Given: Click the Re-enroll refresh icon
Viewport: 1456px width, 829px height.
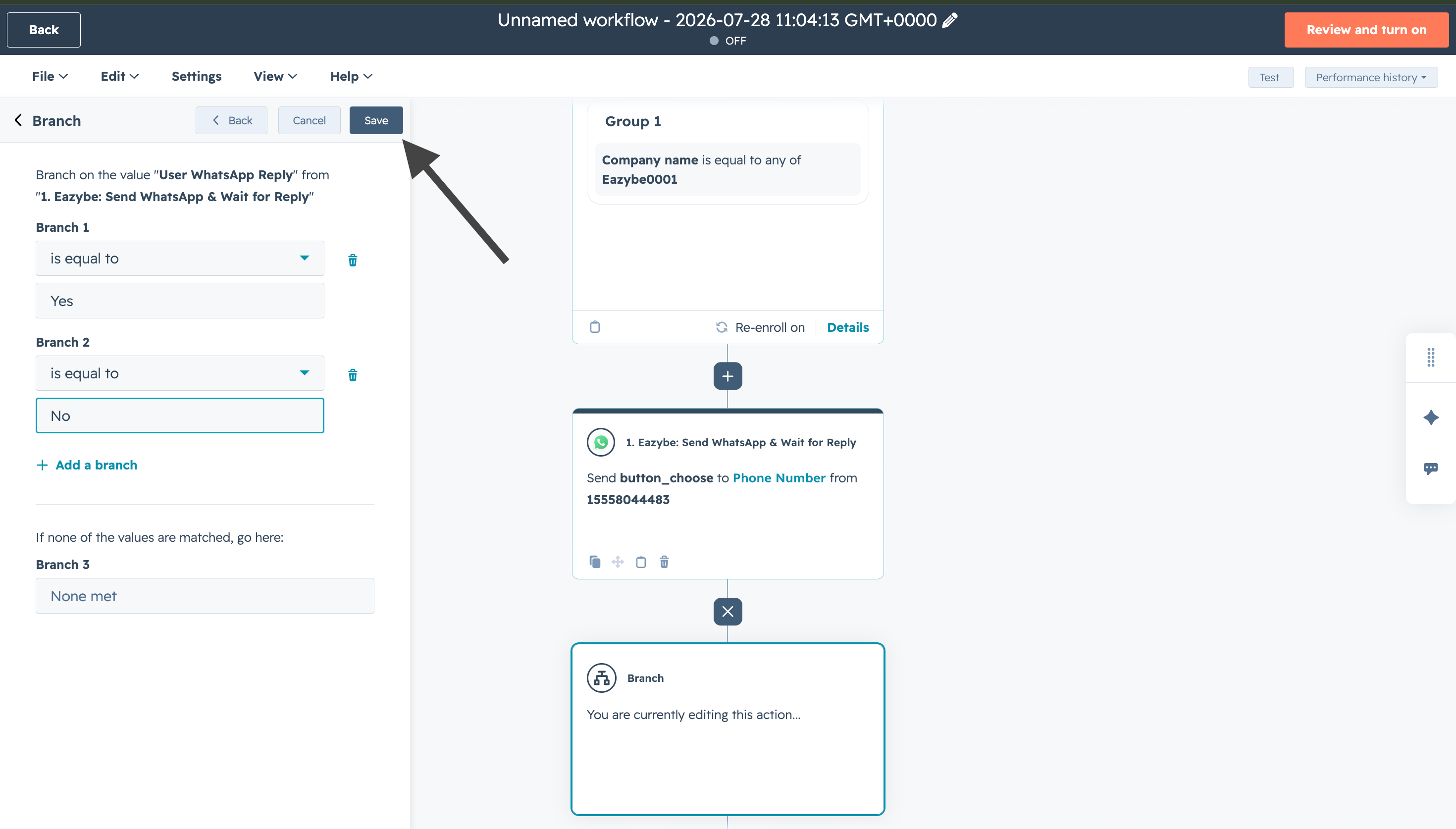Looking at the screenshot, I should point(722,327).
